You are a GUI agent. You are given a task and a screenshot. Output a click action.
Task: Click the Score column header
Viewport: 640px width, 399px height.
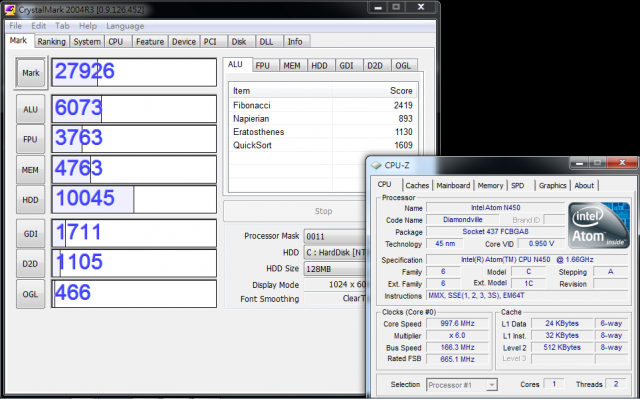point(374,91)
